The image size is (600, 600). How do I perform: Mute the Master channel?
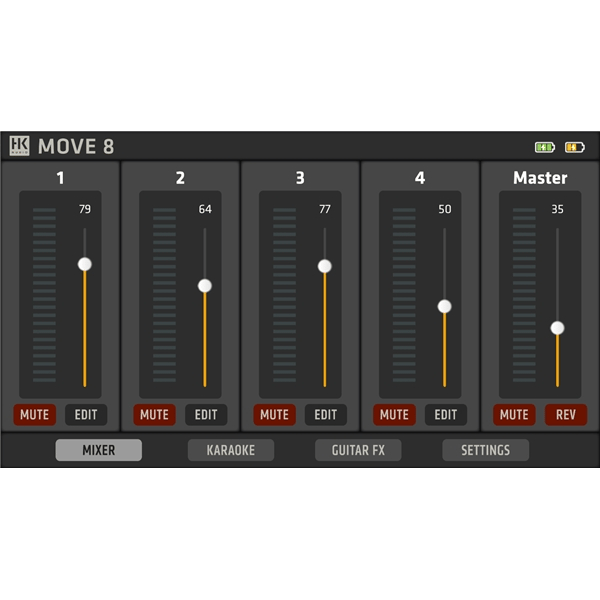pyautogui.click(x=514, y=415)
